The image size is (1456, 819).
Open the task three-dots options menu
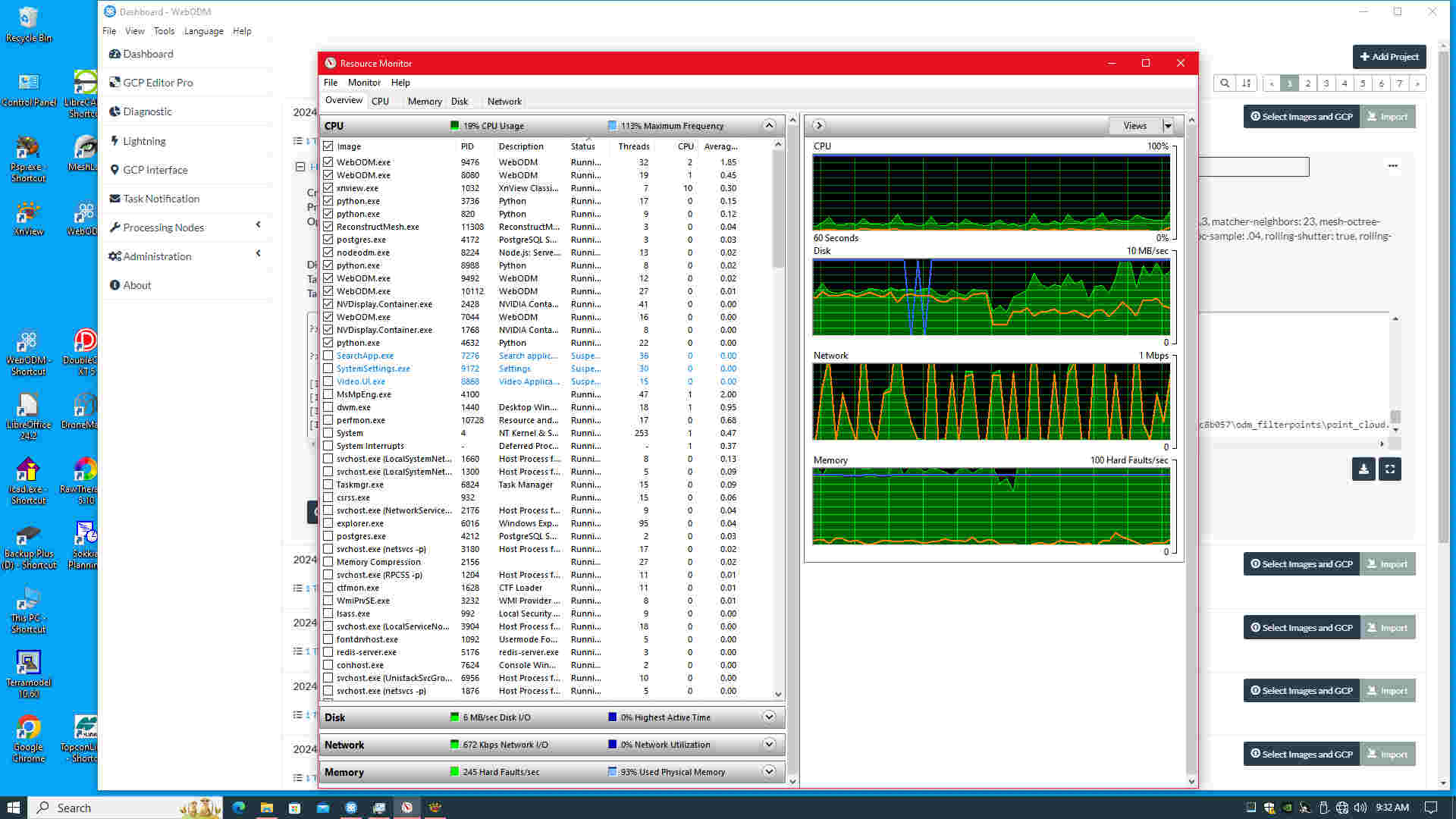1393,165
